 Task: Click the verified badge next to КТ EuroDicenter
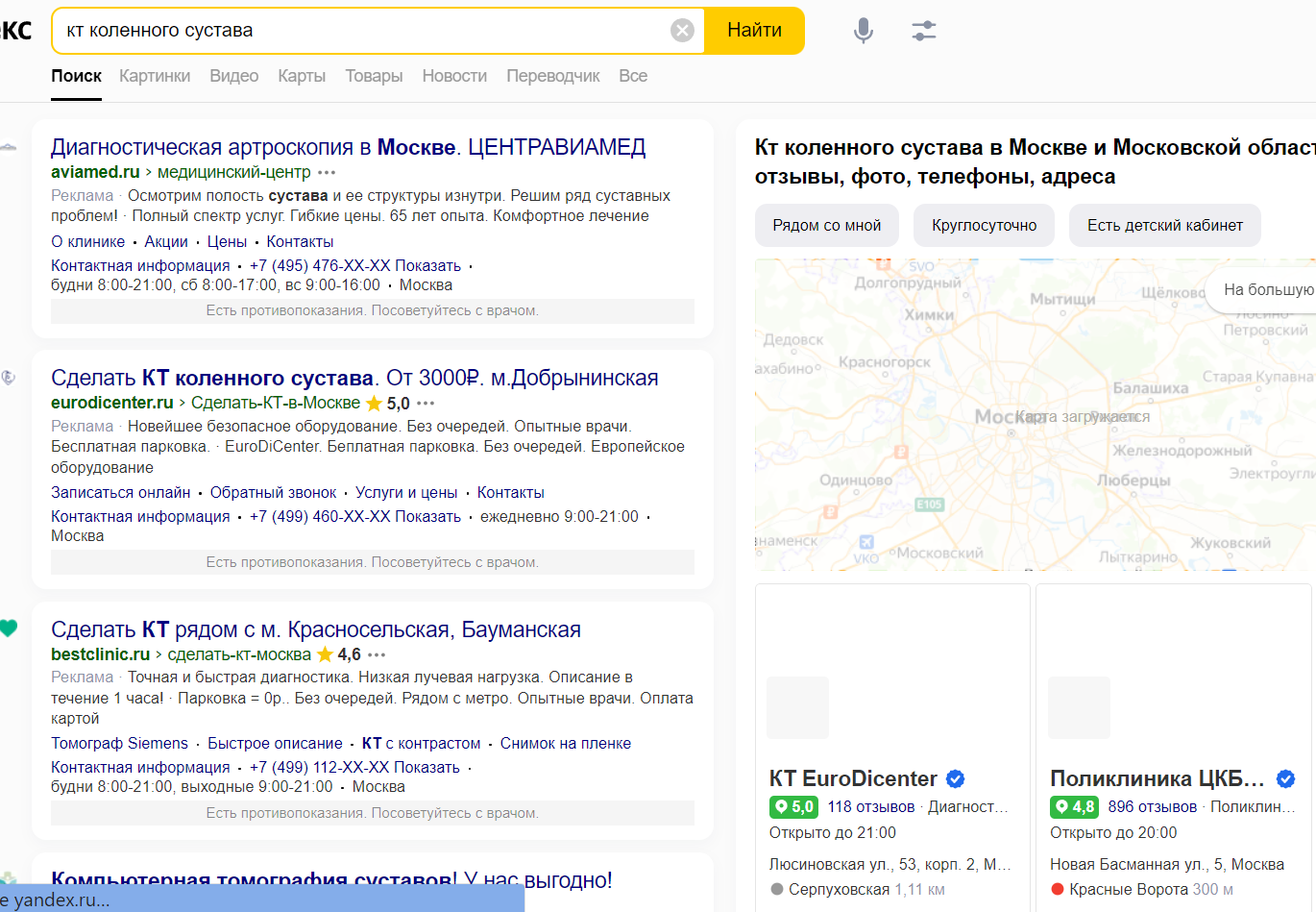[x=955, y=778]
